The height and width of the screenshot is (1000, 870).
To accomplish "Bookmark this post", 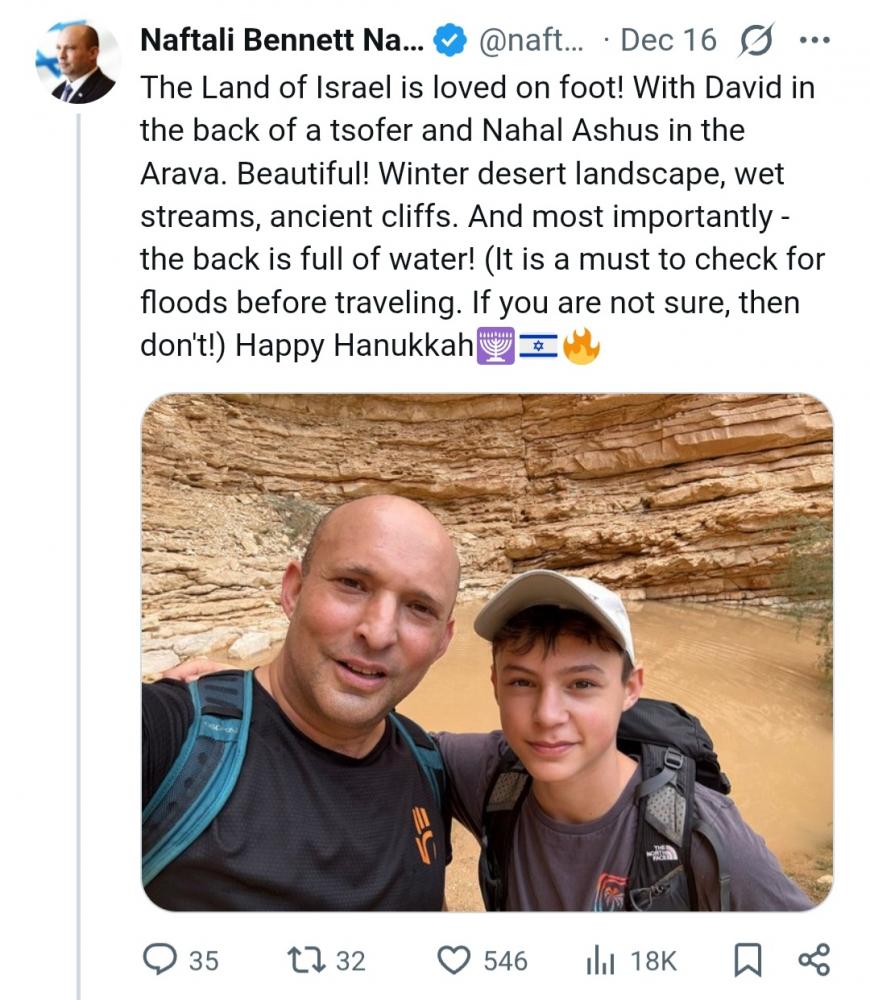I will [747, 961].
